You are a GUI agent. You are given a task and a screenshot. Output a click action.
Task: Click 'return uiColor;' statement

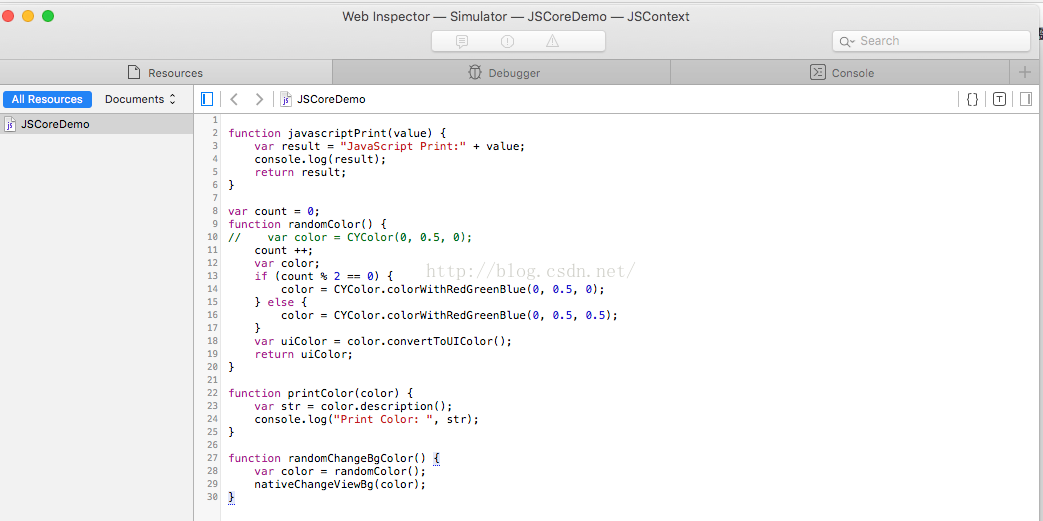click(x=304, y=355)
